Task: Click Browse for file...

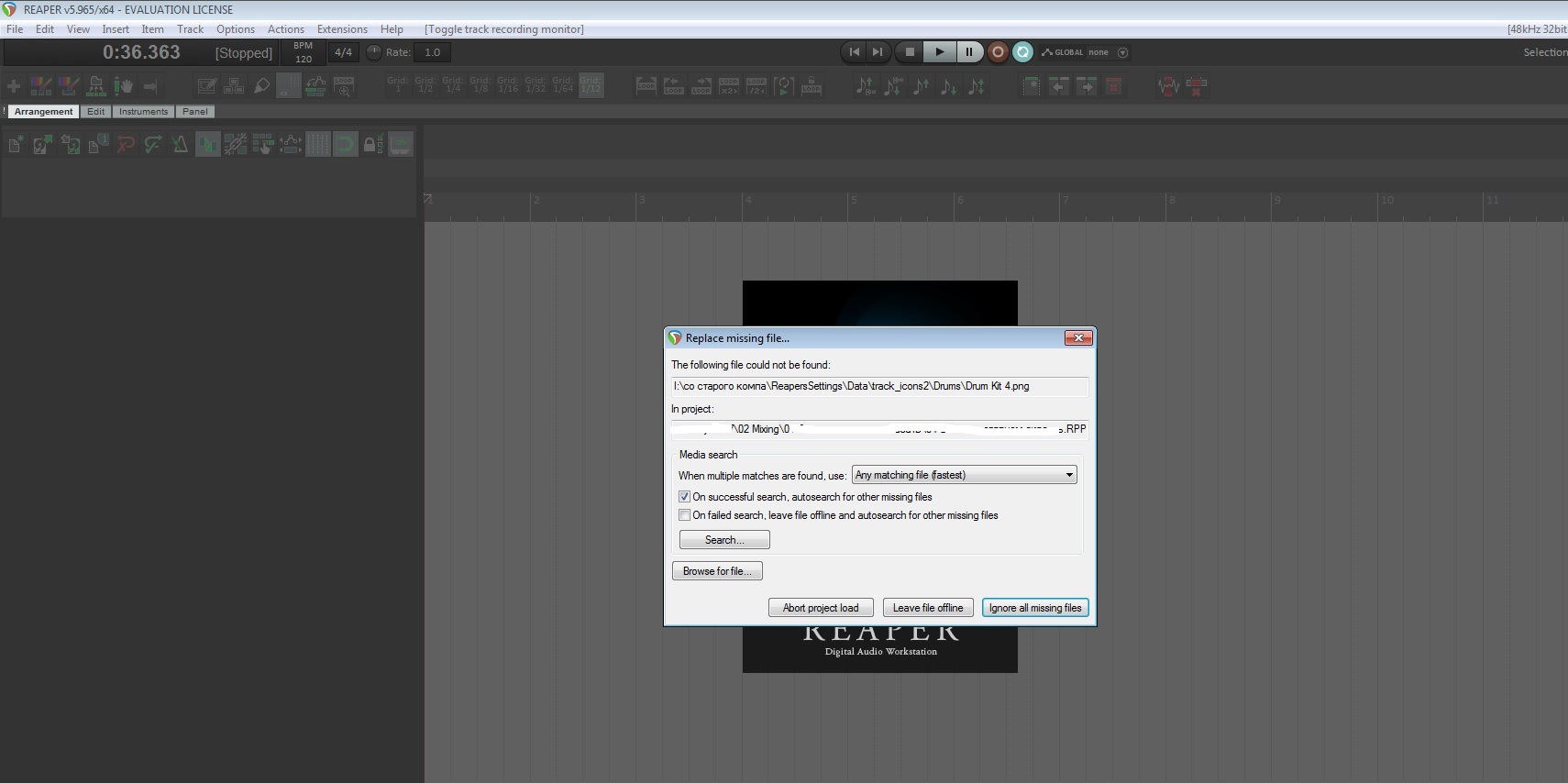Action: pyautogui.click(x=717, y=571)
